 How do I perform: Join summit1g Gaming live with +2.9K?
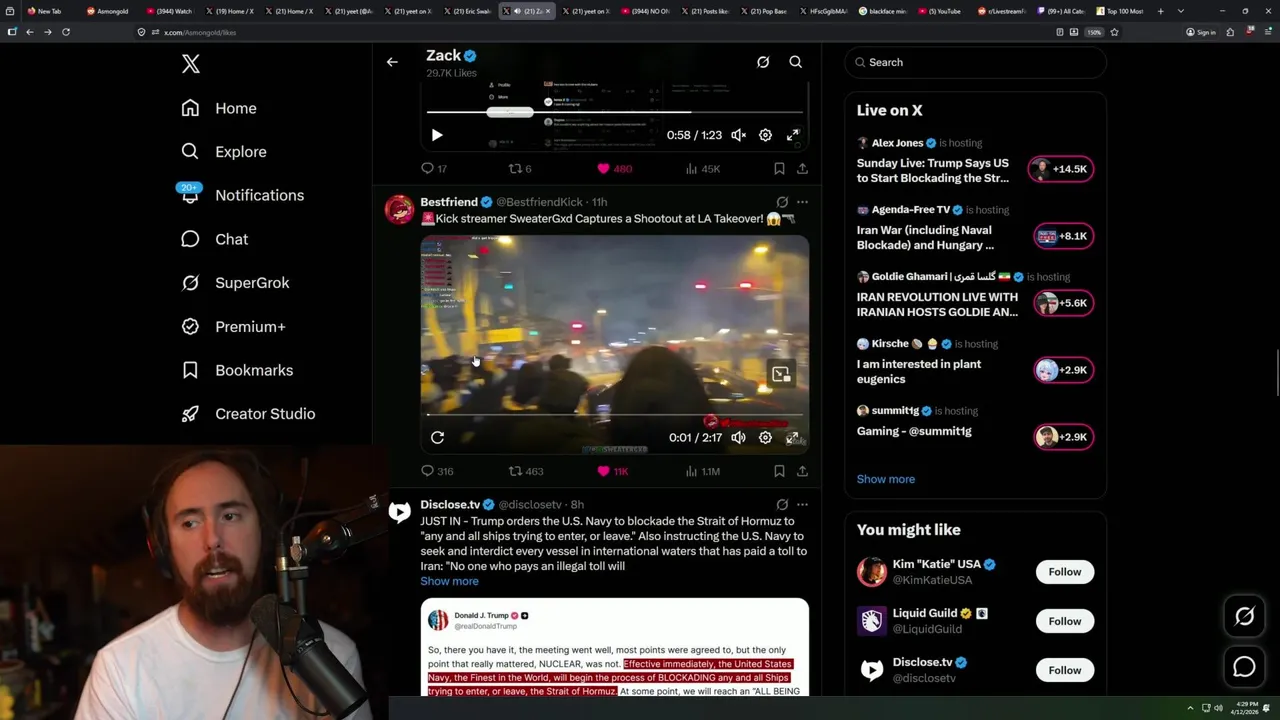(1063, 437)
